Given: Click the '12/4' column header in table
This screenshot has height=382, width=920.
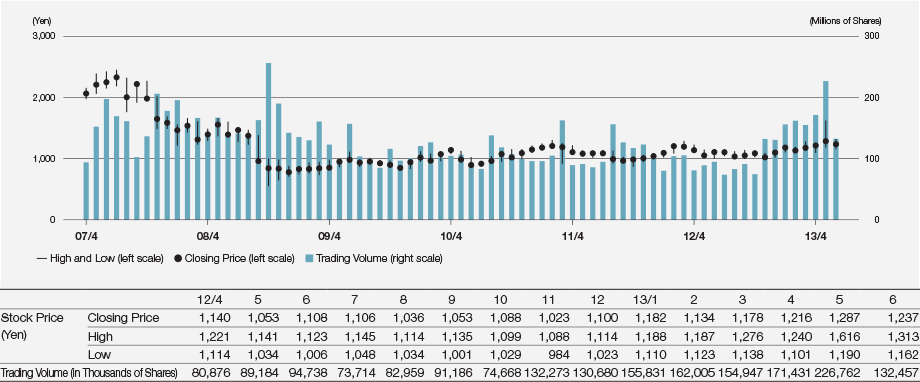Looking at the screenshot, I should click(210, 299).
